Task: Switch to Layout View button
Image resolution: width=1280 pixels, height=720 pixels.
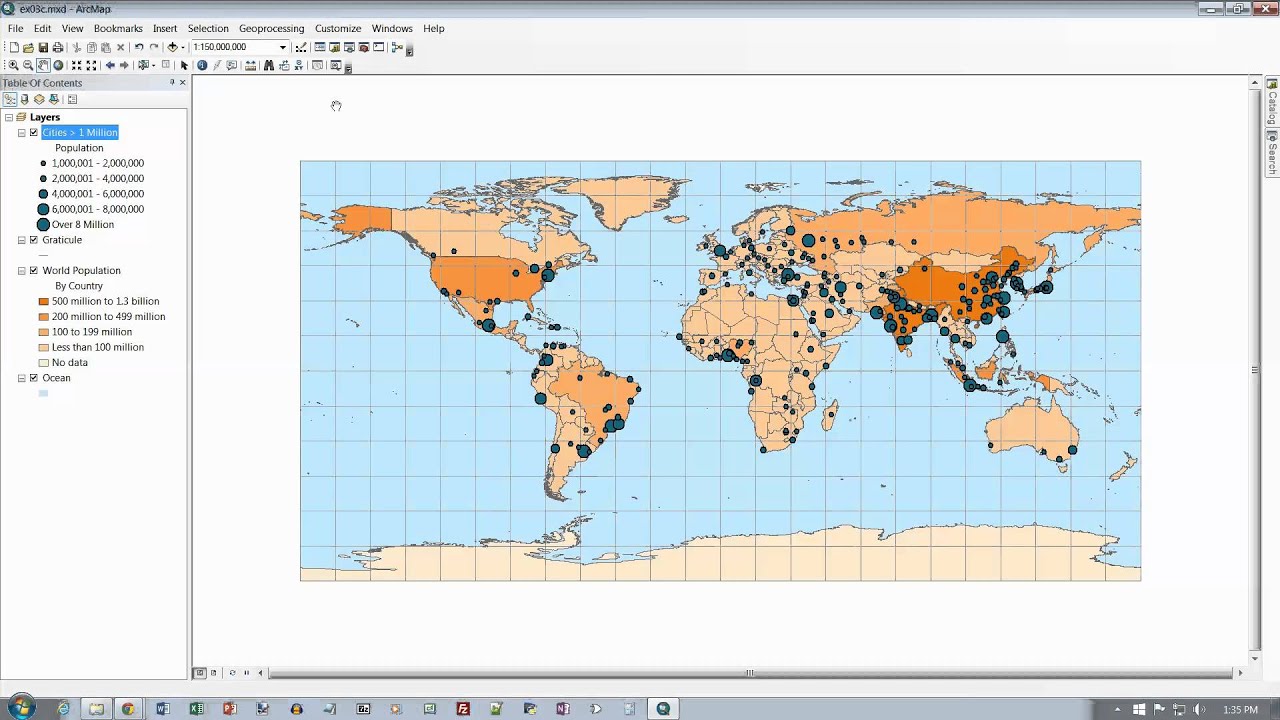Action: 213,673
